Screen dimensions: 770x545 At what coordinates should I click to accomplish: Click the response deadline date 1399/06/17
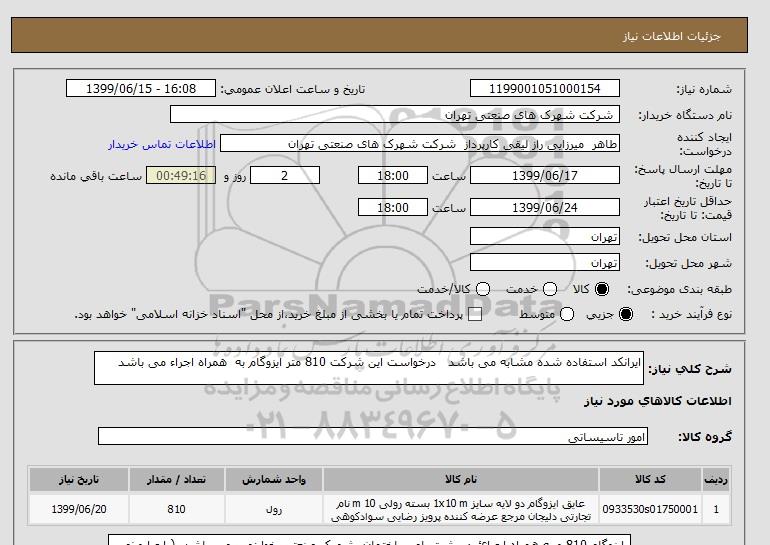[545, 175]
